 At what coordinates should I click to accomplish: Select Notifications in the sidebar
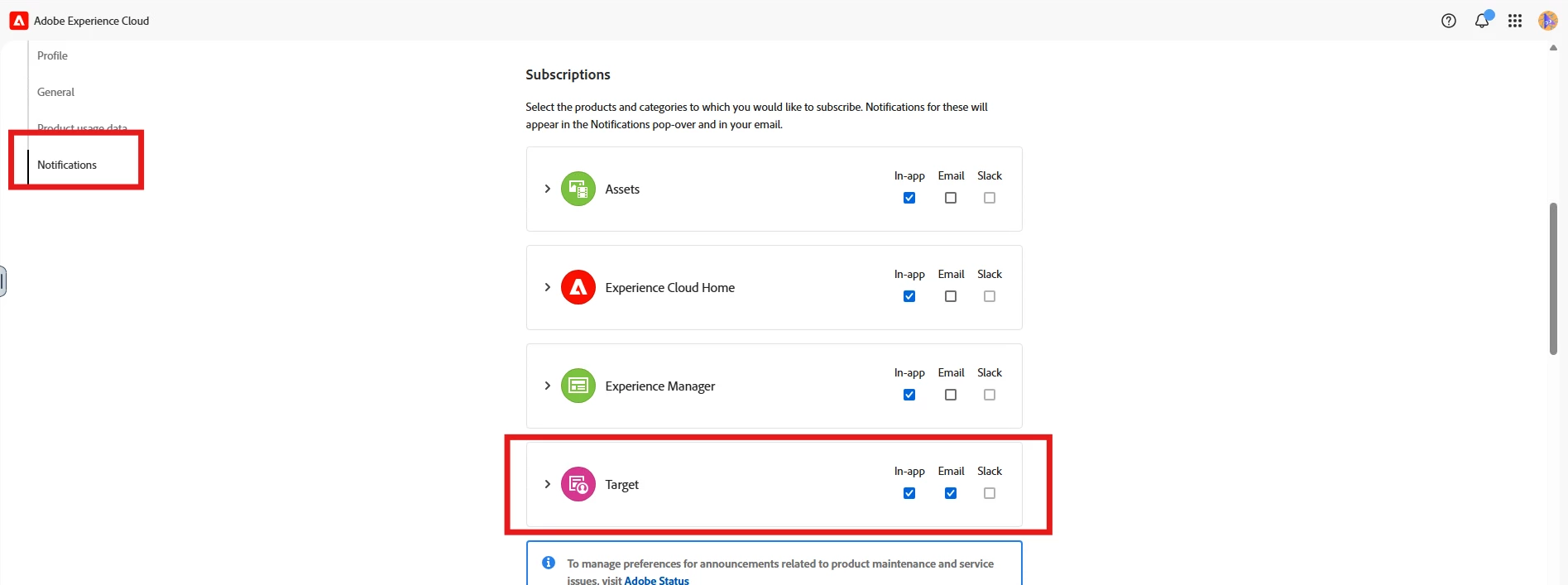(x=67, y=165)
